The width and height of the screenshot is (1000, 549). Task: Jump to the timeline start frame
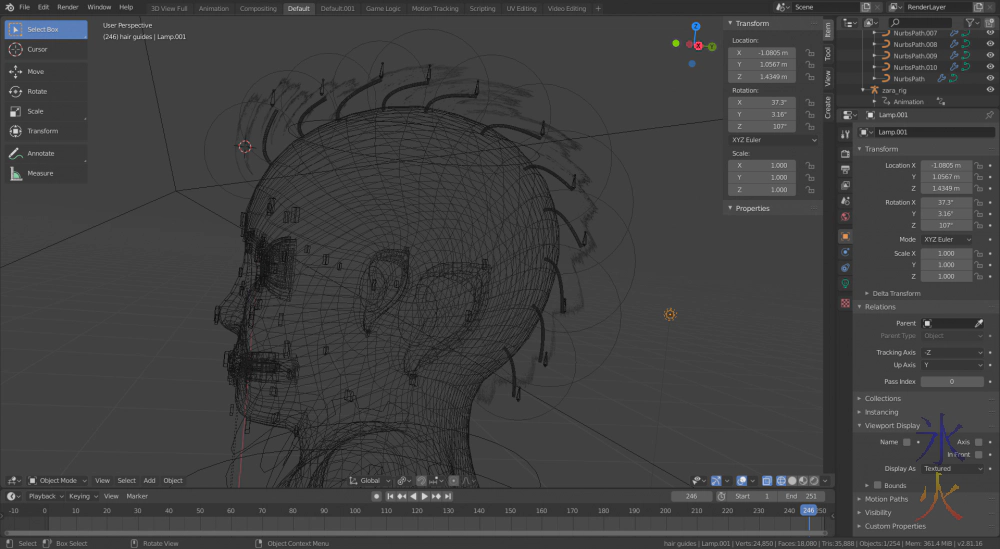pos(390,496)
